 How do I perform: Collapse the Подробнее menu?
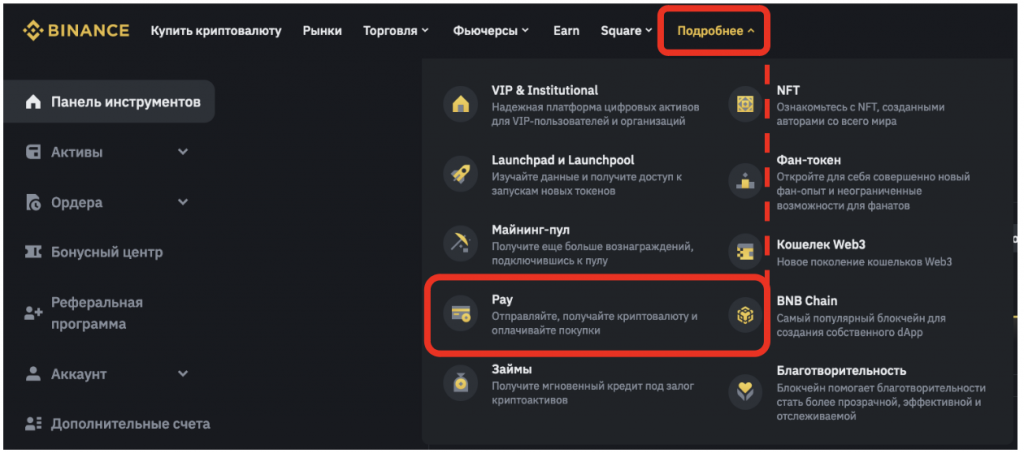[x=714, y=30]
